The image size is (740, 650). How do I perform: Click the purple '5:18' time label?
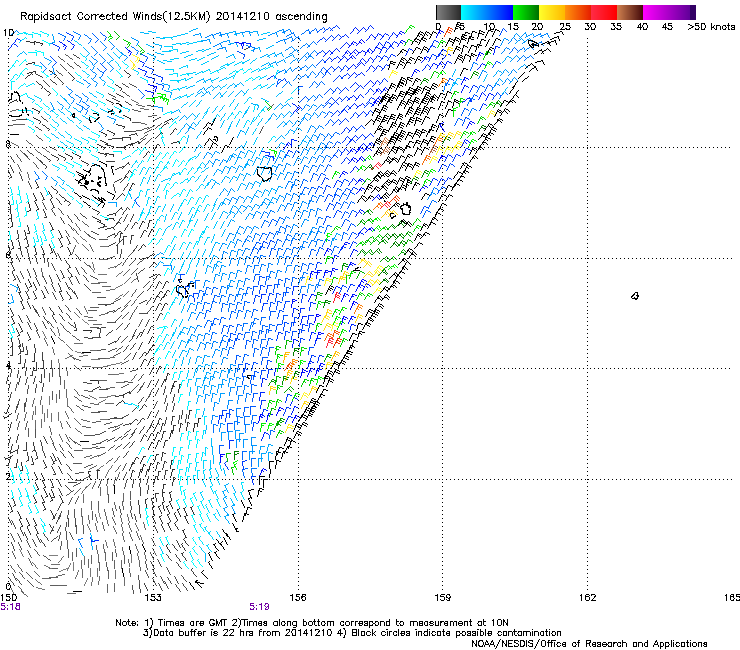pyautogui.click(x=10, y=607)
